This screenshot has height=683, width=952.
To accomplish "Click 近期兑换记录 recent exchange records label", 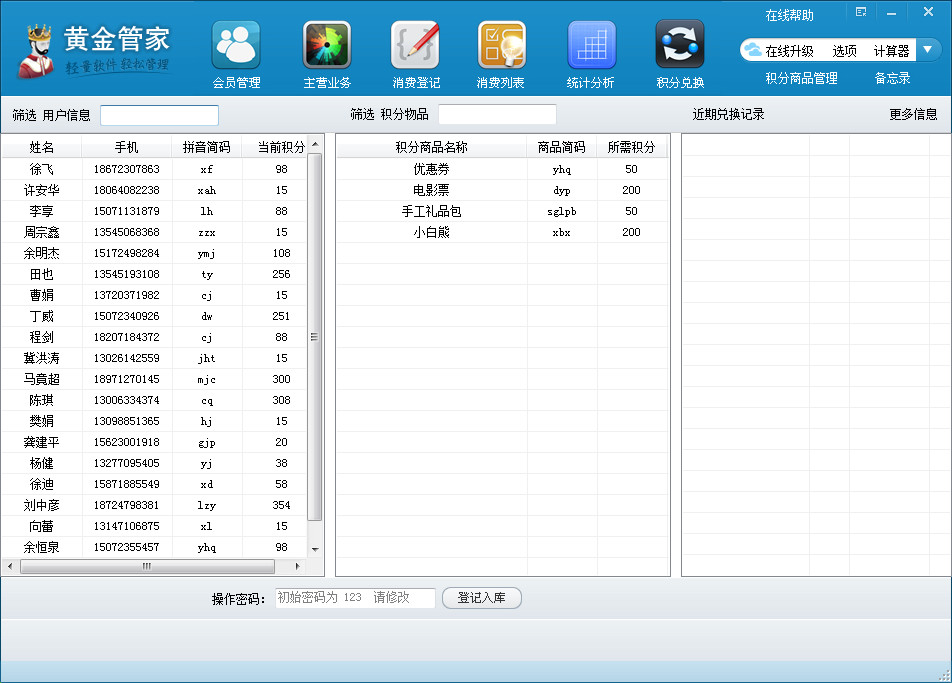I will (728, 114).
